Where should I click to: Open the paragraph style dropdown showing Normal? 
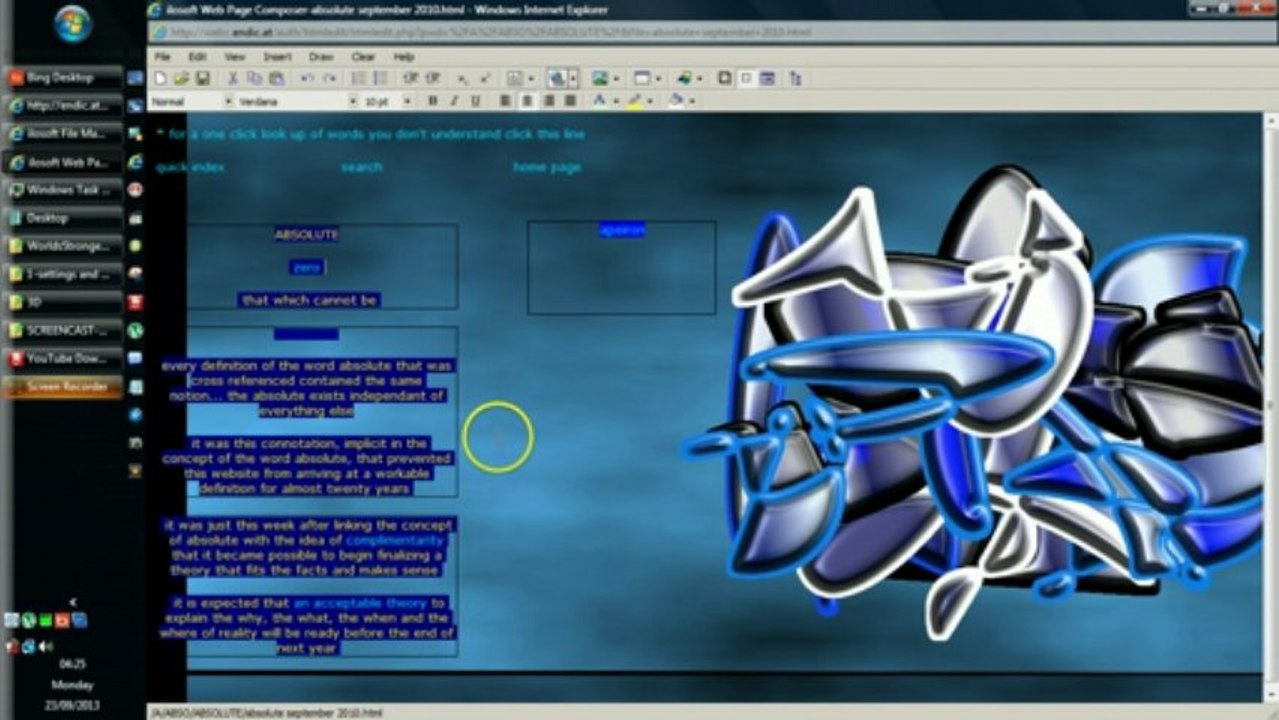pos(228,101)
